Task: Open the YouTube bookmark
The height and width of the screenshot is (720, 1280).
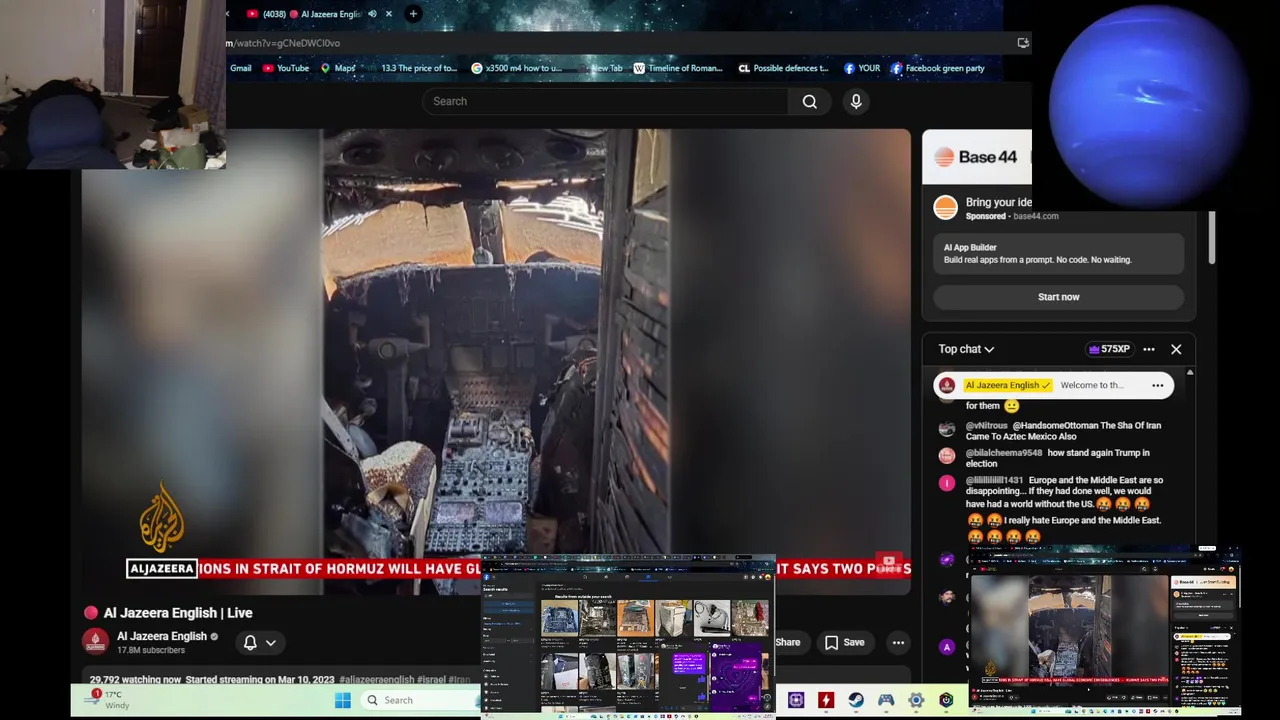Action: [x=286, y=68]
